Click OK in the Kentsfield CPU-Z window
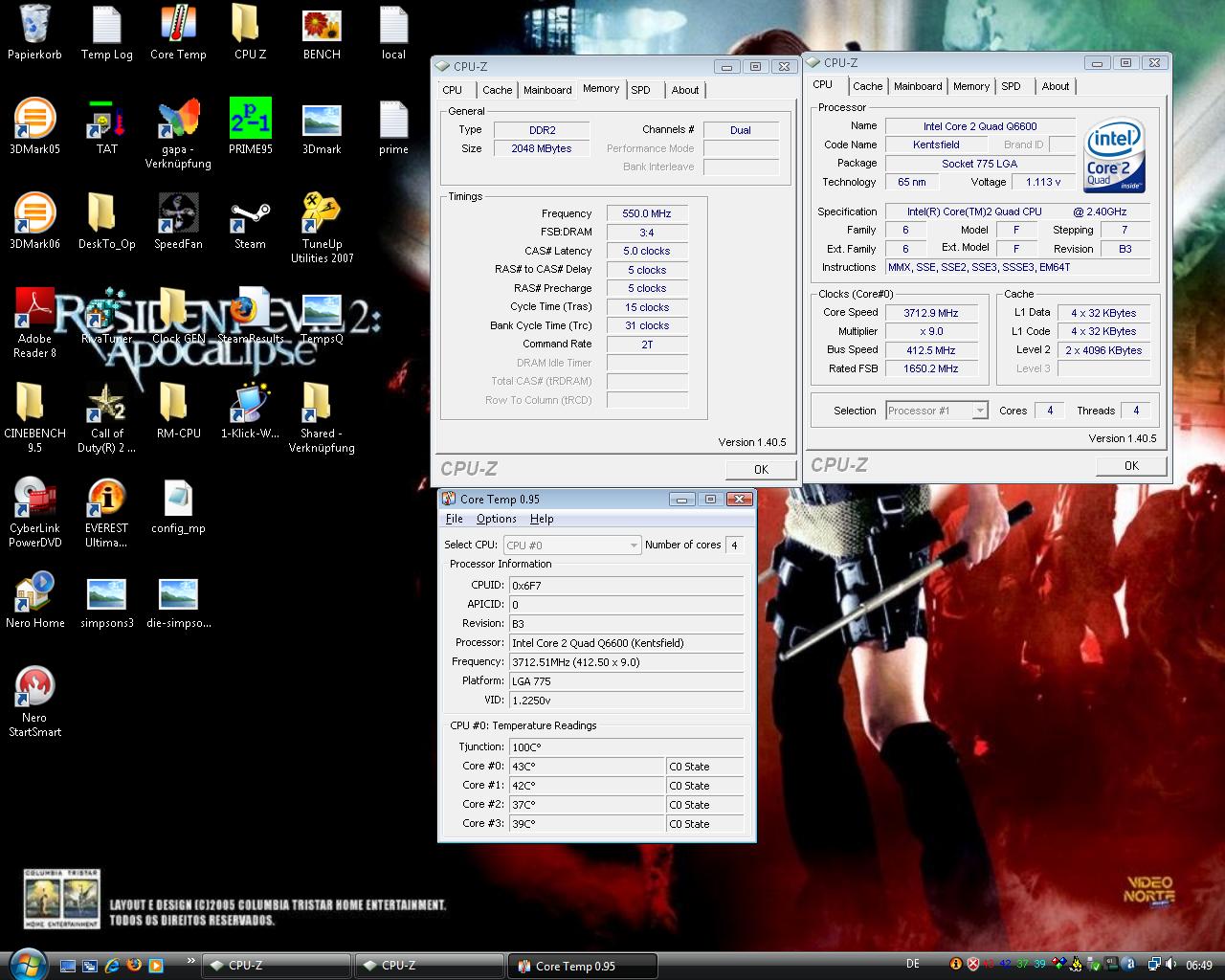The height and width of the screenshot is (980, 1225). (1131, 465)
